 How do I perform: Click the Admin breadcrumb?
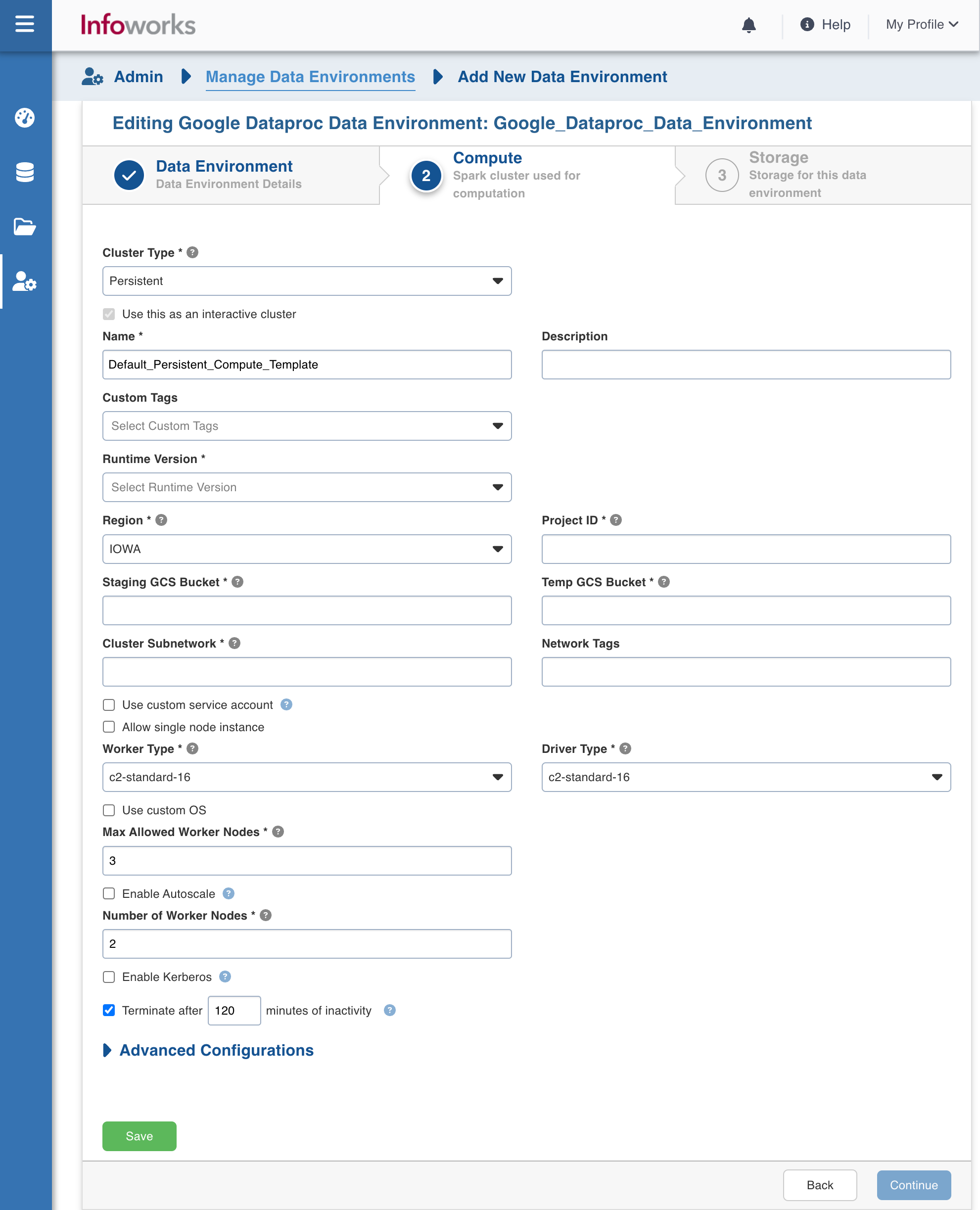(139, 77)
